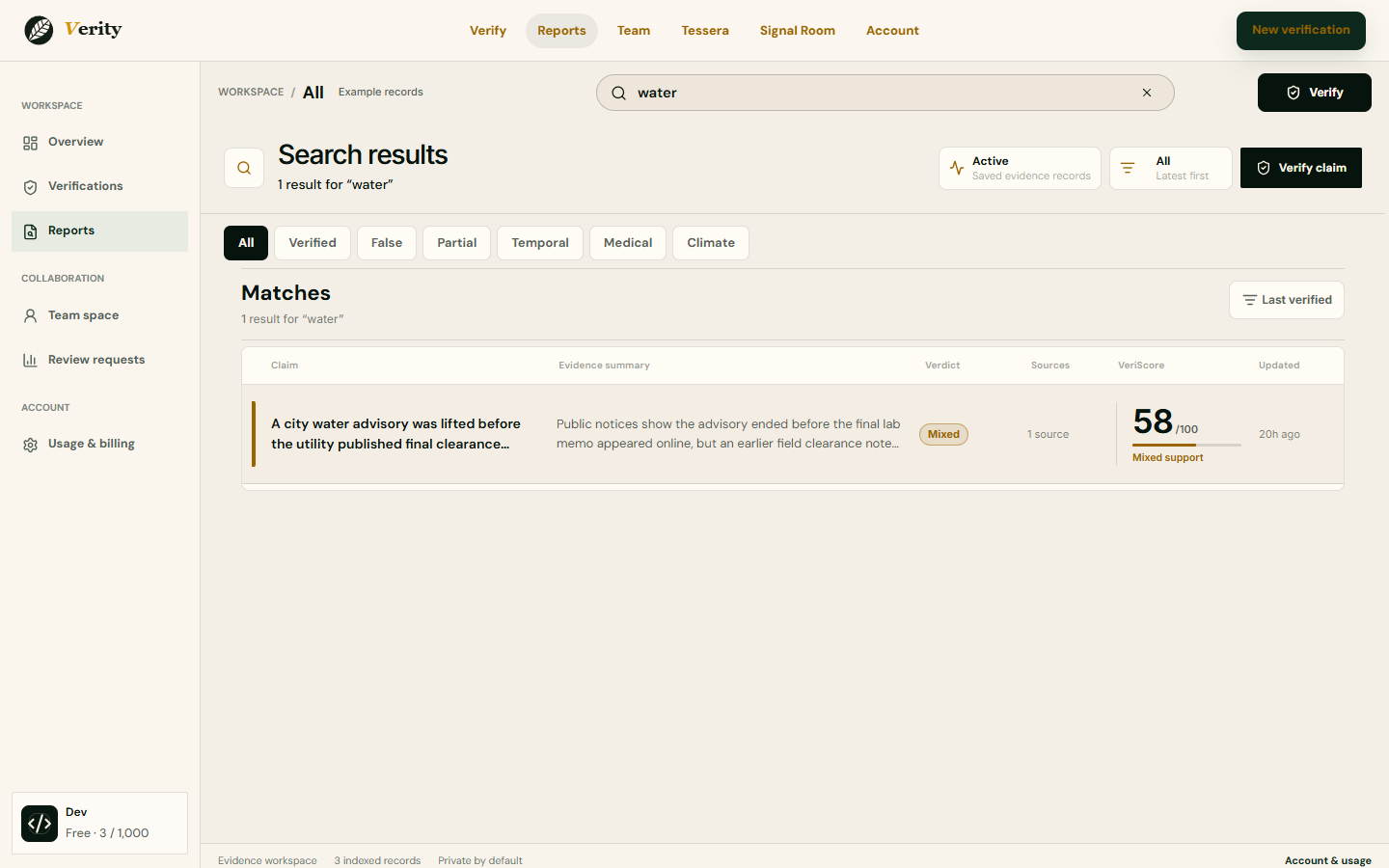Click the magnifier icon in search field
Screen dimensions: 1389x868
pyautogui.click(x=619, y=93)
